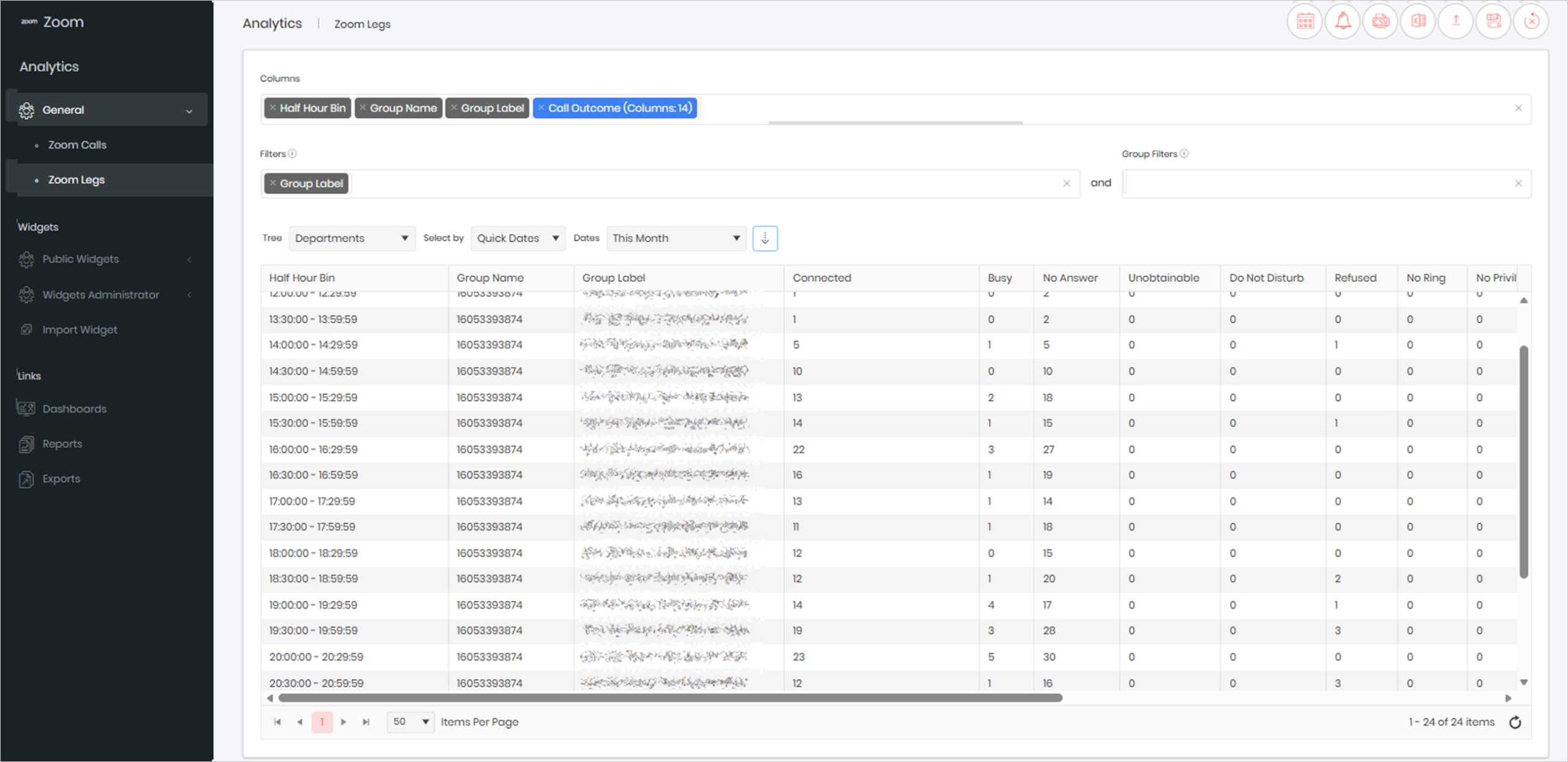Sort by the Connected column header
Viewport: 1568px width, 762px height.
[822, 277]
